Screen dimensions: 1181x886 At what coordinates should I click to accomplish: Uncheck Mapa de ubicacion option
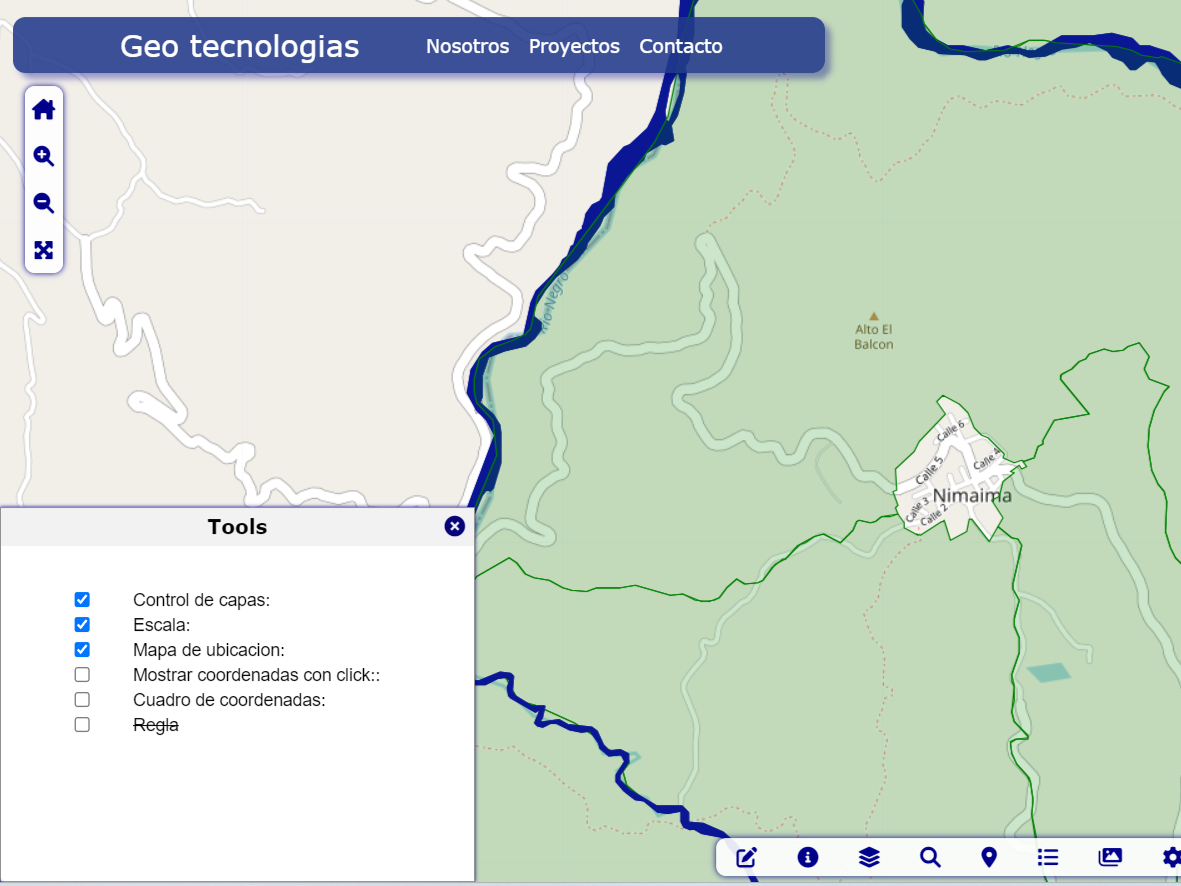pos(82,650)
